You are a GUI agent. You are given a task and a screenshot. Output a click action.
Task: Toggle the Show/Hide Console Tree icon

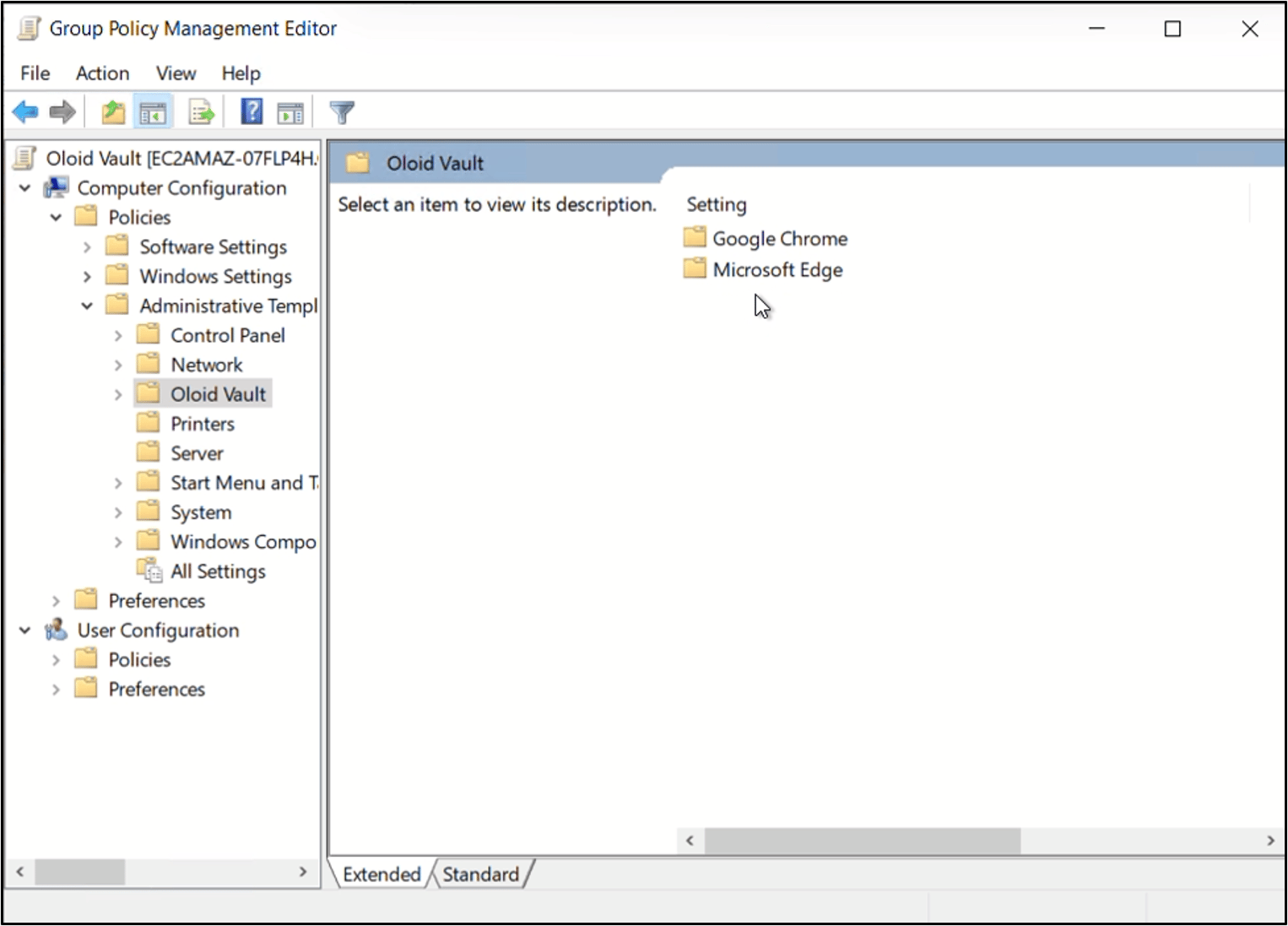[154, 111]
